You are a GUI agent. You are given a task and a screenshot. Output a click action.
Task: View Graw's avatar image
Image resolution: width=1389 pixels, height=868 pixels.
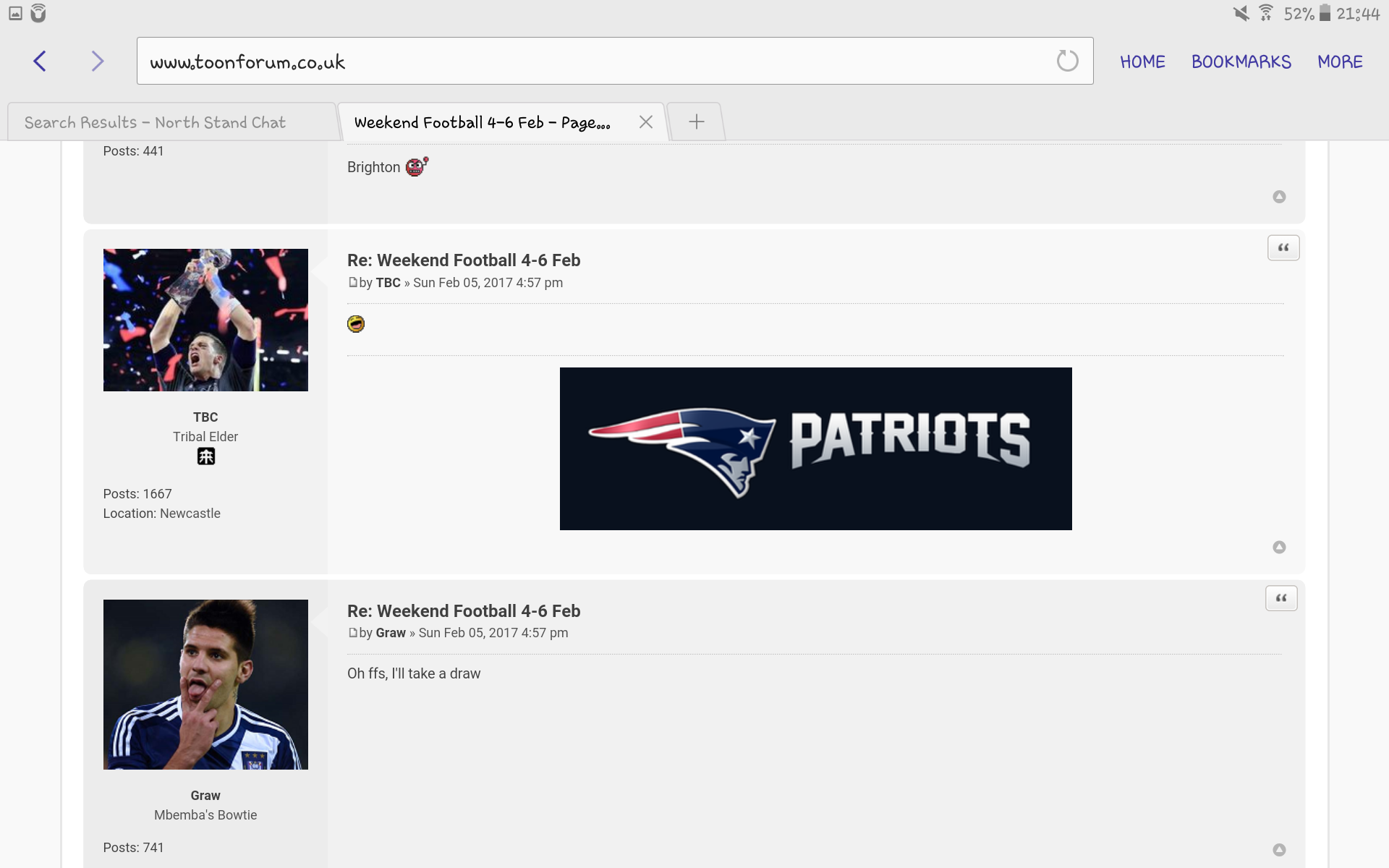205,684
